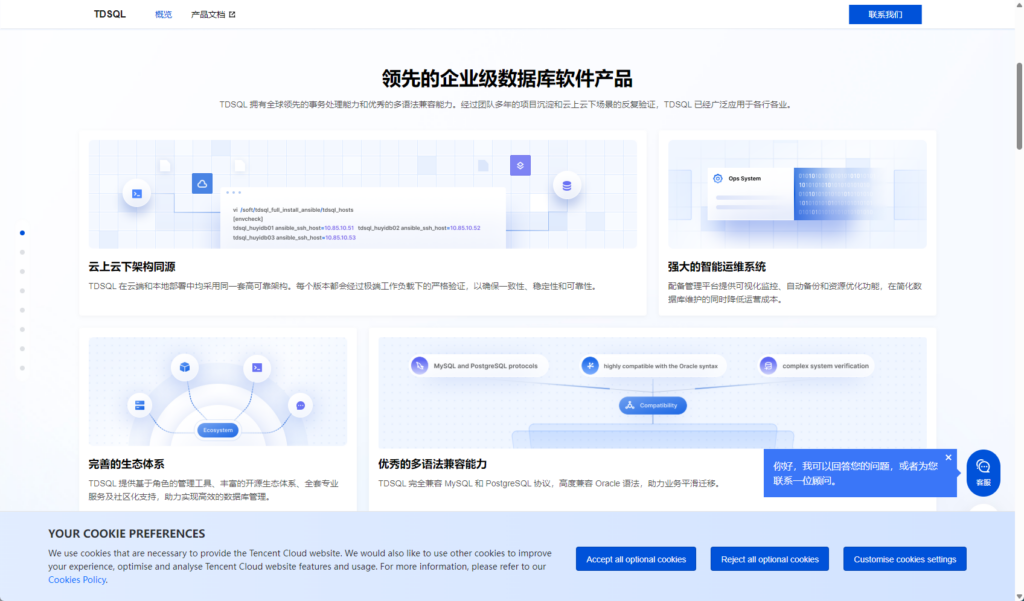Click the TDSQL logo text
This screenshot has height=601, width=1024.
pos(110,14)
